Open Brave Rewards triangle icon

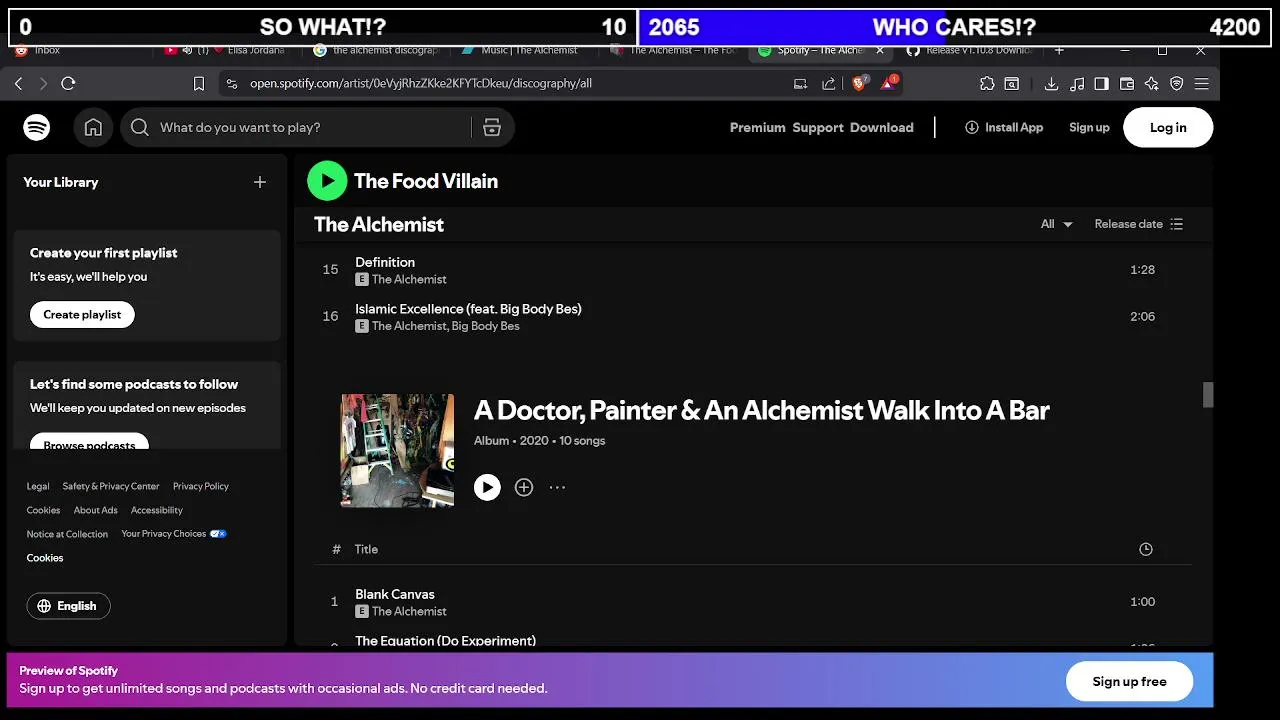[888, 83]
